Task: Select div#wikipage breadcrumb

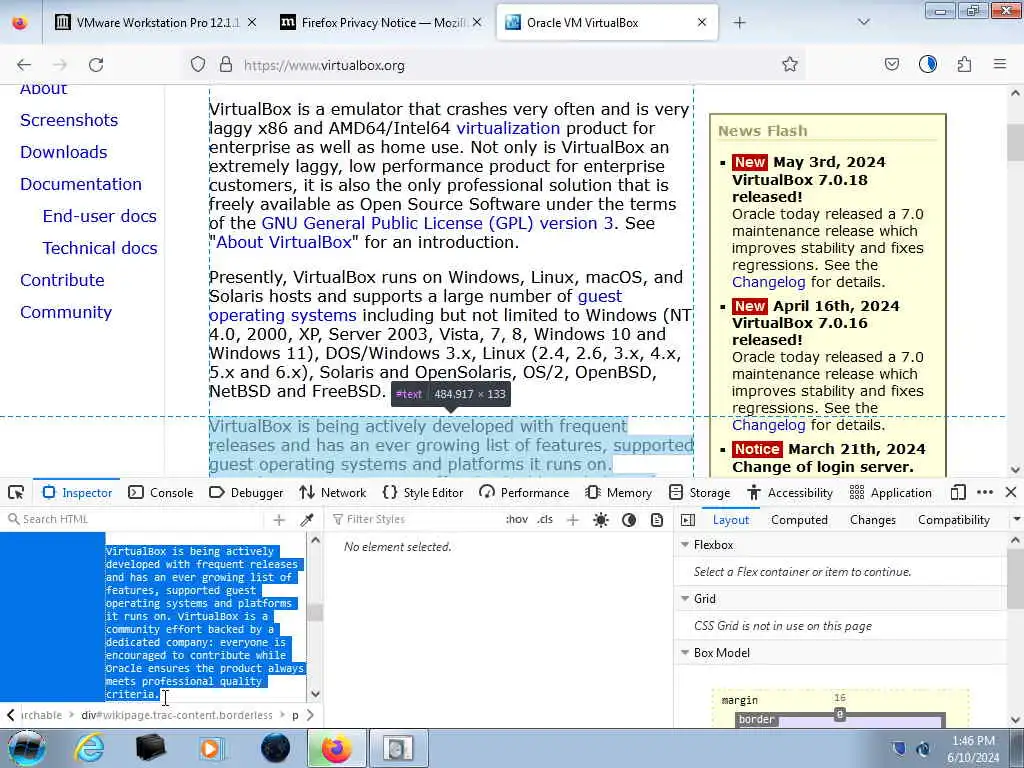Action: pyautogui.click(x=176, y=715)
